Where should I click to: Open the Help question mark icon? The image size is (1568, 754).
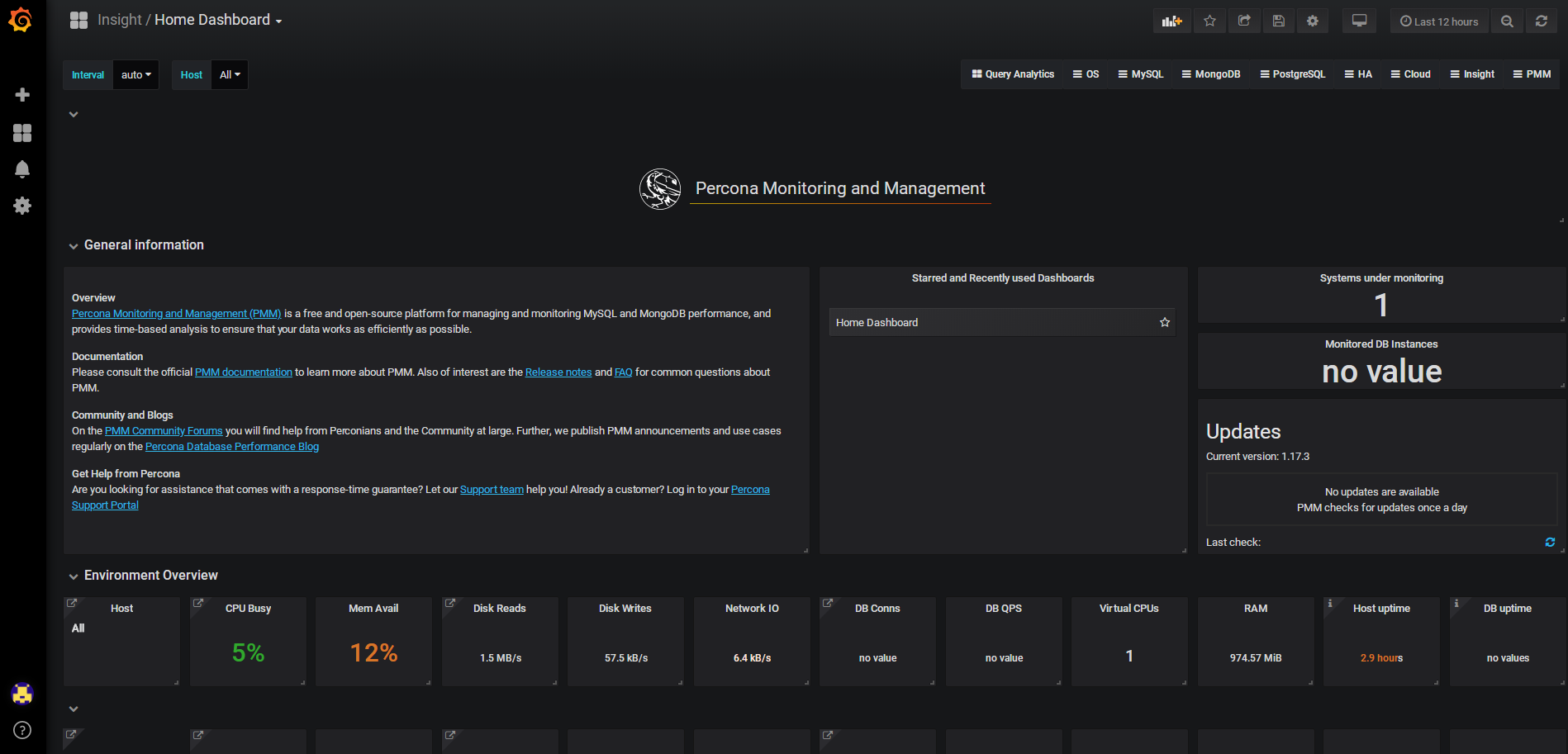tap(22, 730)
